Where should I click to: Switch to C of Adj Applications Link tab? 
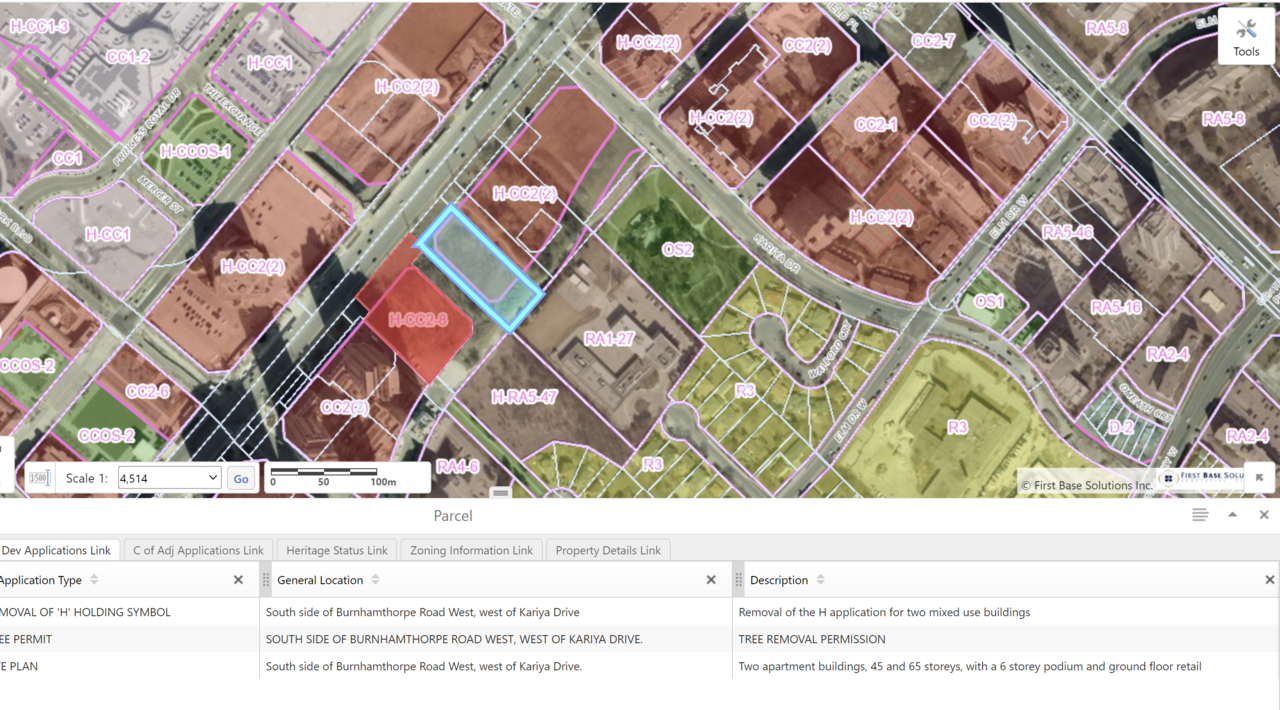point(198,550)
